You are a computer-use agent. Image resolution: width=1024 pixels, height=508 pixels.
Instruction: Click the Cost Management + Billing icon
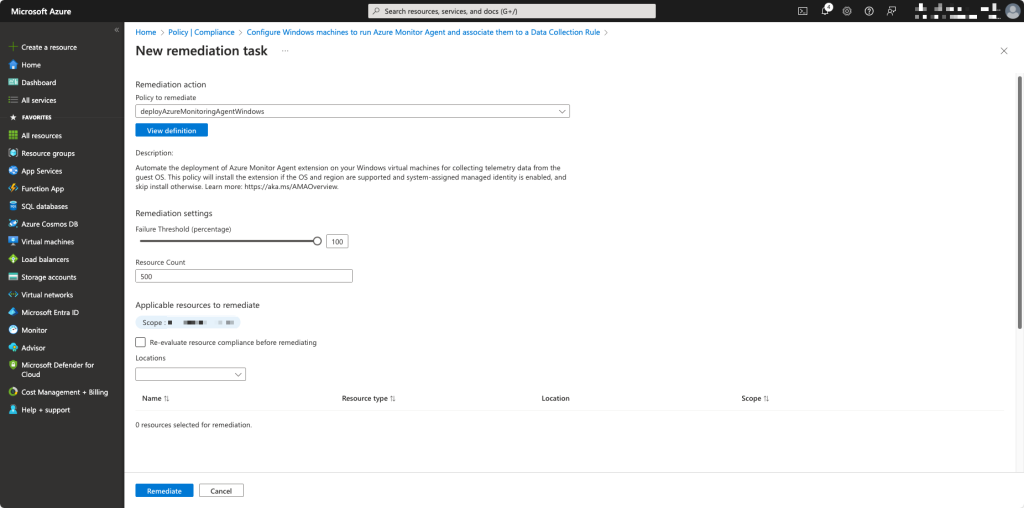[12, 392]
